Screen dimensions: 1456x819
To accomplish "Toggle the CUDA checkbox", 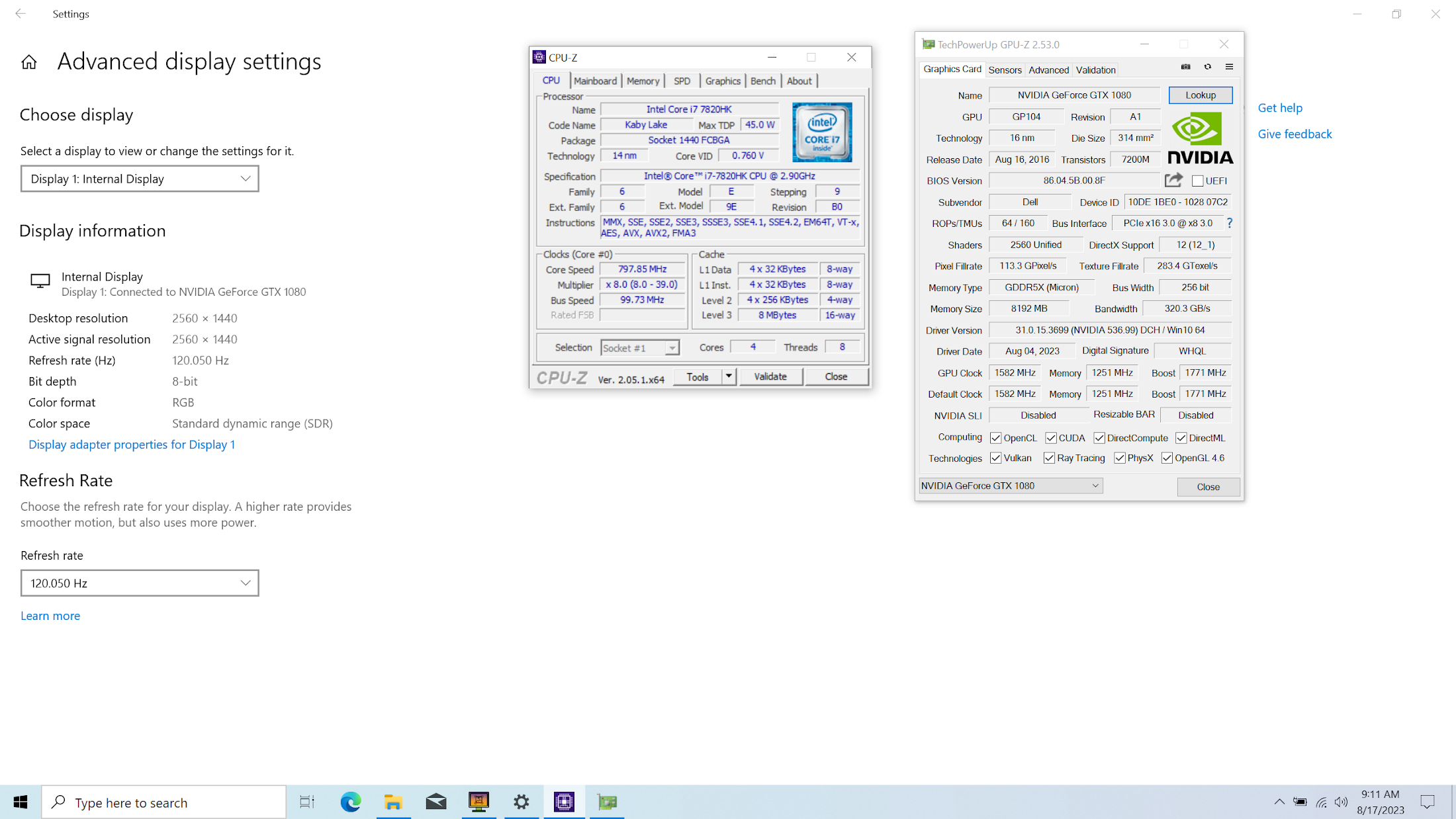I will click(1051, 438).
